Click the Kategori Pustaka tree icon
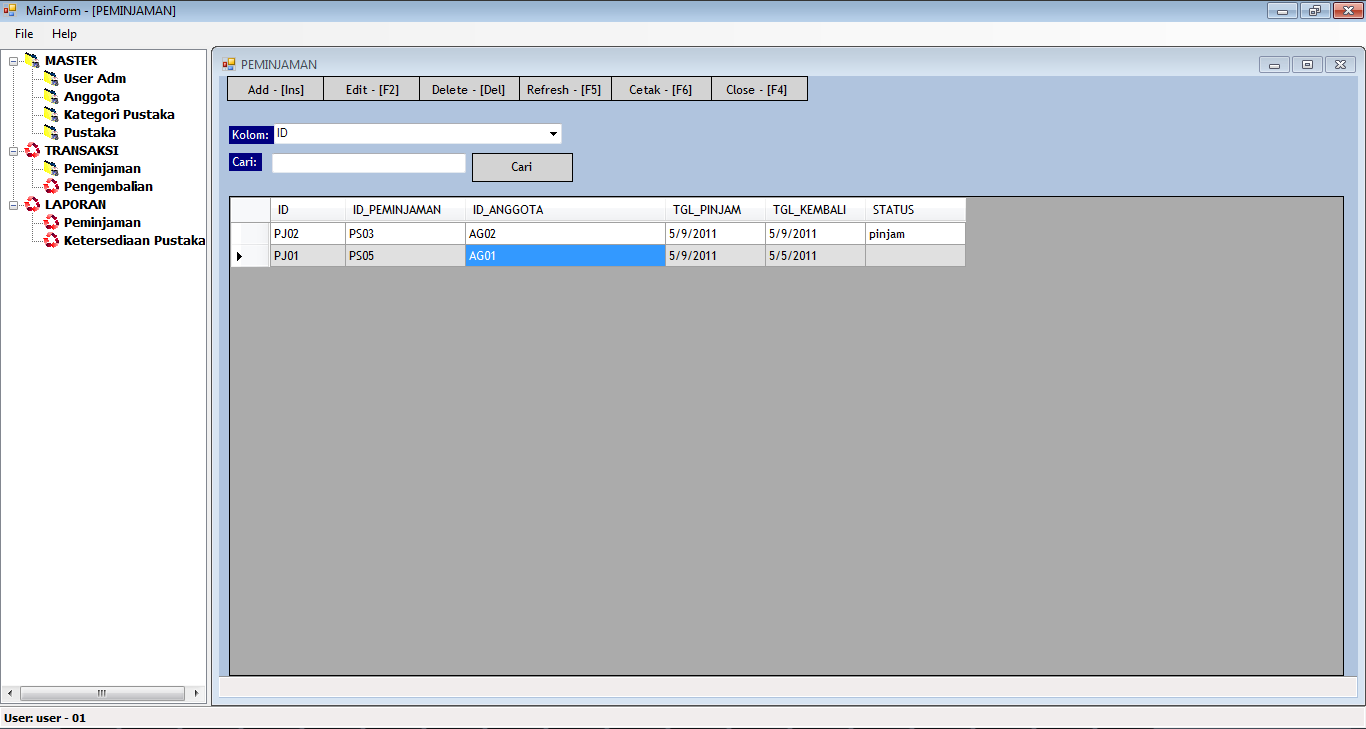 coord(51,115)
